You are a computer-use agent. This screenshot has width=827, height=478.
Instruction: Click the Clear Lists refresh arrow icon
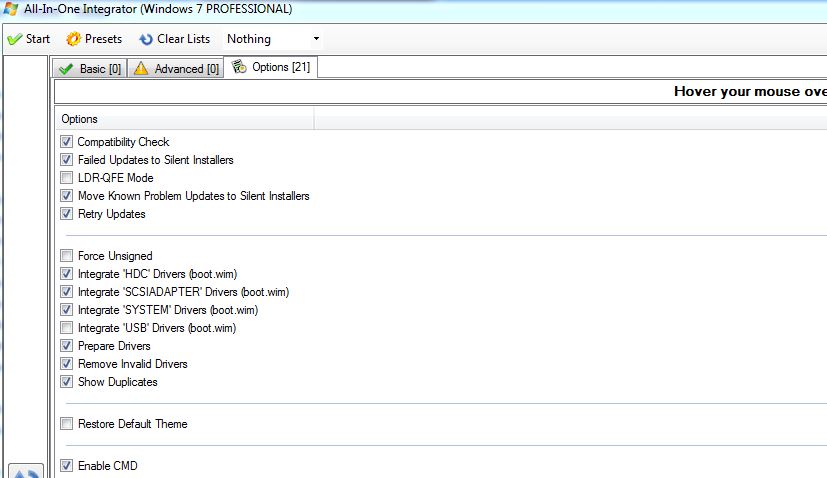click(x=146, y=40)
